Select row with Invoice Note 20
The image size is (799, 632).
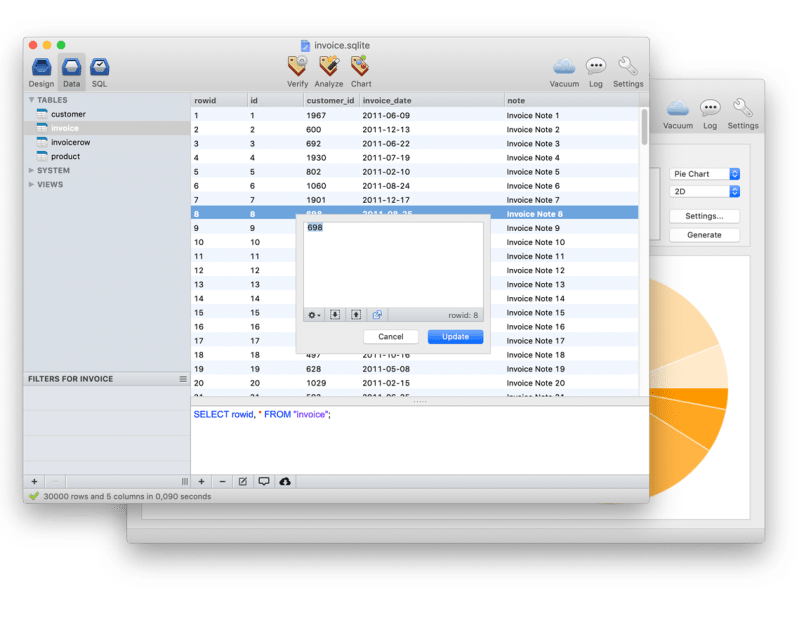click(x=415, y=383)
